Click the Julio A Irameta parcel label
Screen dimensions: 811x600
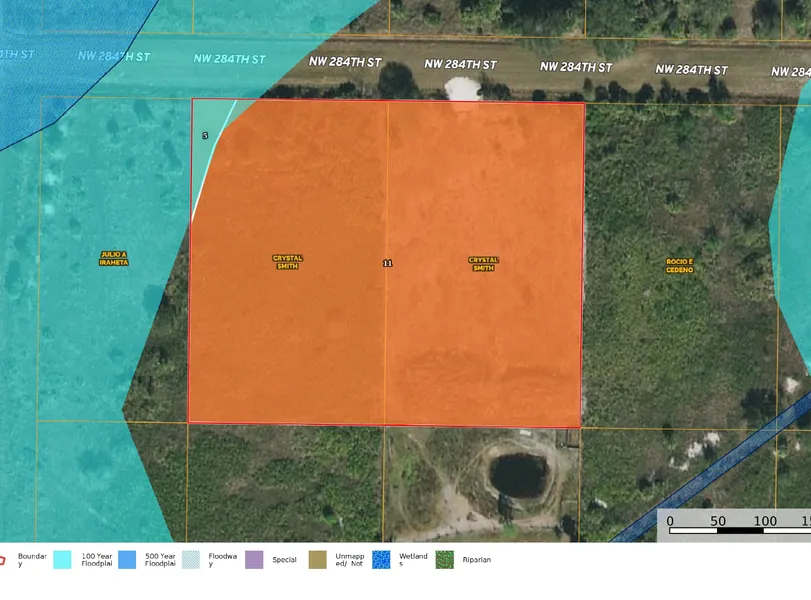pyautogui.click(x=114, y=259)
